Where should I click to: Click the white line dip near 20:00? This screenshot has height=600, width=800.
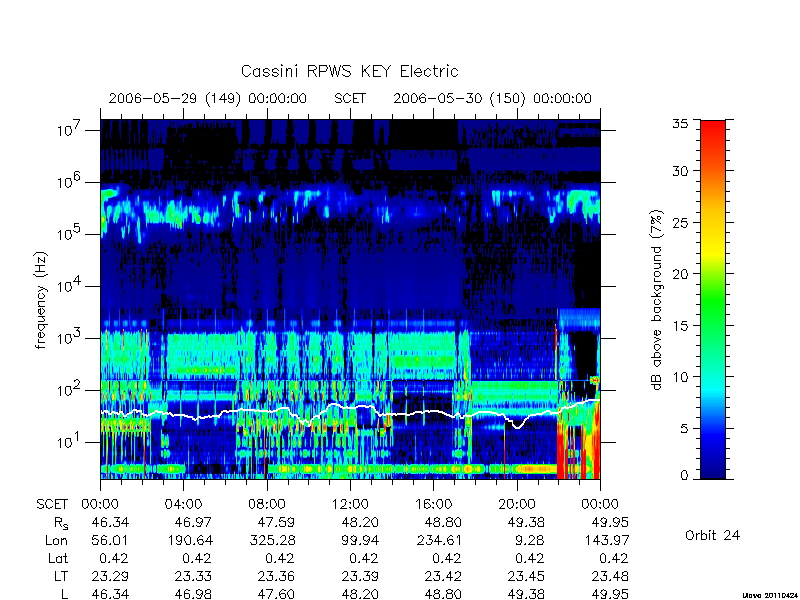click(x=517, y=423)
